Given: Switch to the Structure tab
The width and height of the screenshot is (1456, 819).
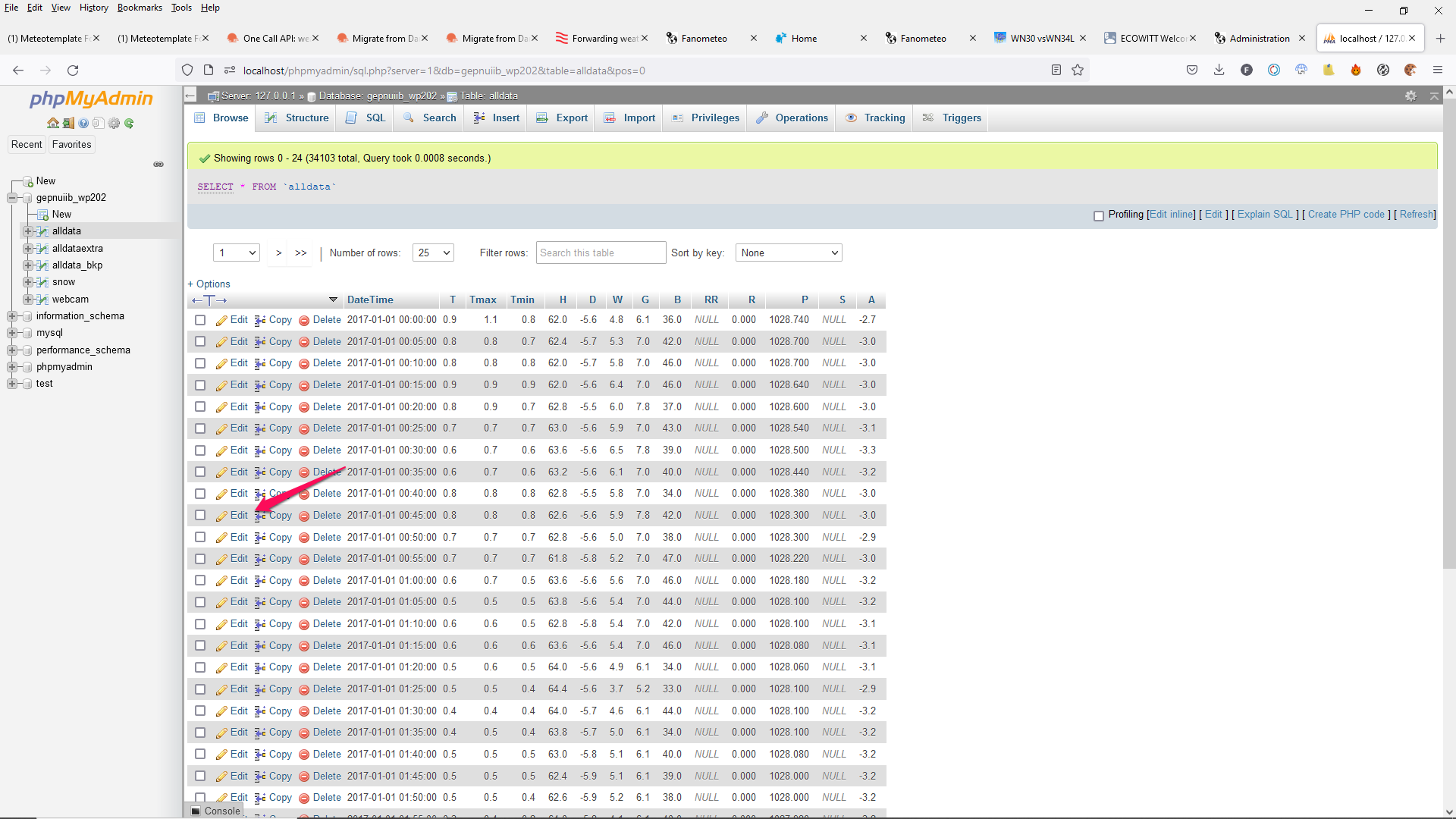Looking at the screenshot, I should tap(306, 118).
